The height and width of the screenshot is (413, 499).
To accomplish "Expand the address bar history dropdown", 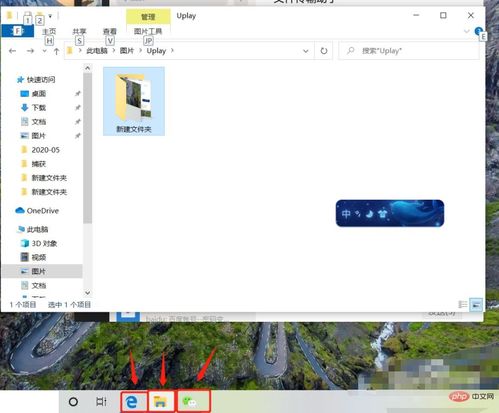I will [x=306, y=51].
